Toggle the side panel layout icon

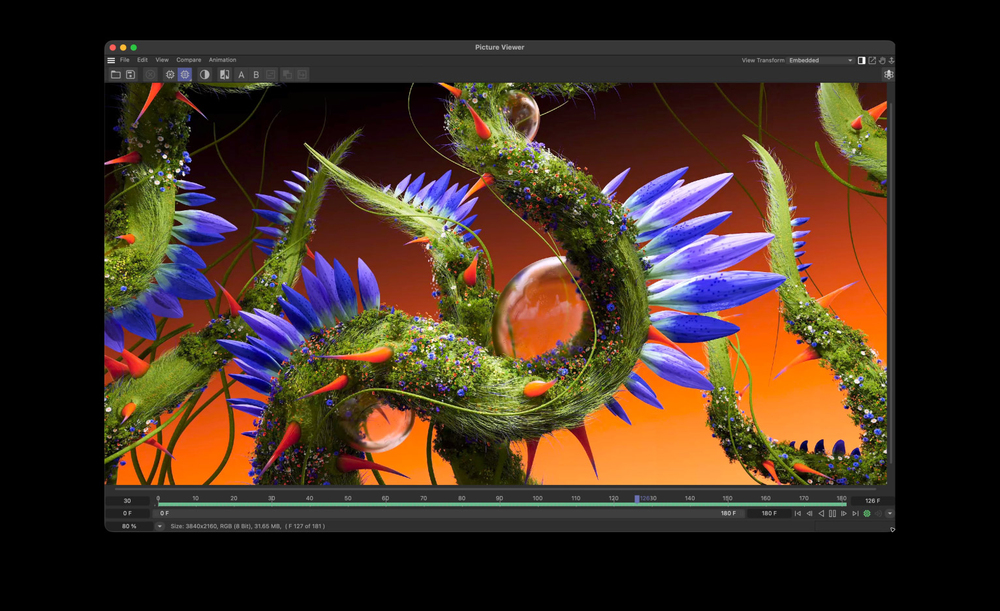click(862, 61)
